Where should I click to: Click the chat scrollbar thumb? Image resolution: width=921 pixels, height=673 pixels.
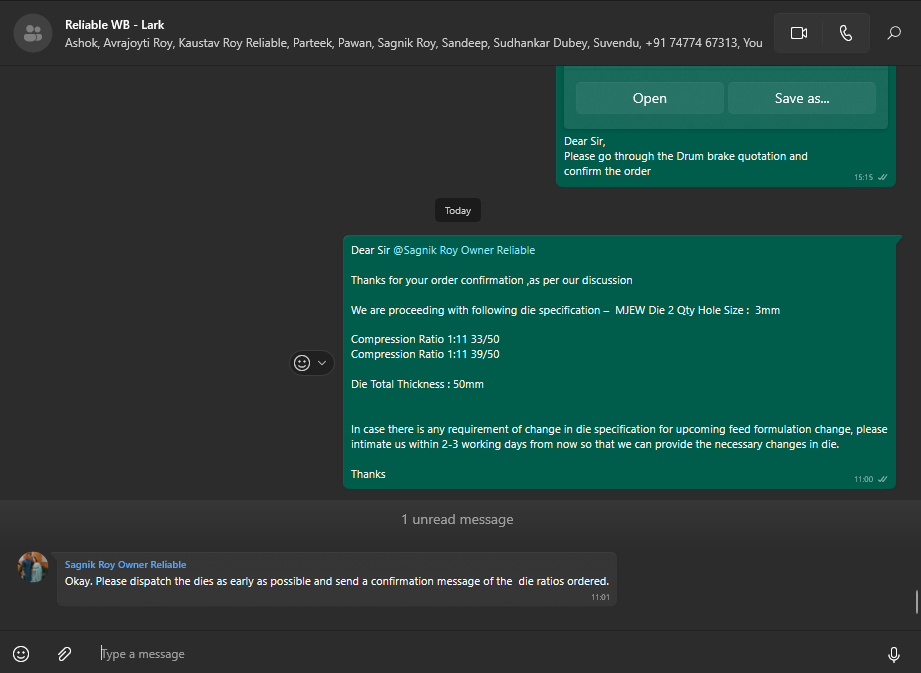pyautogui.click(x=916, y=602)
